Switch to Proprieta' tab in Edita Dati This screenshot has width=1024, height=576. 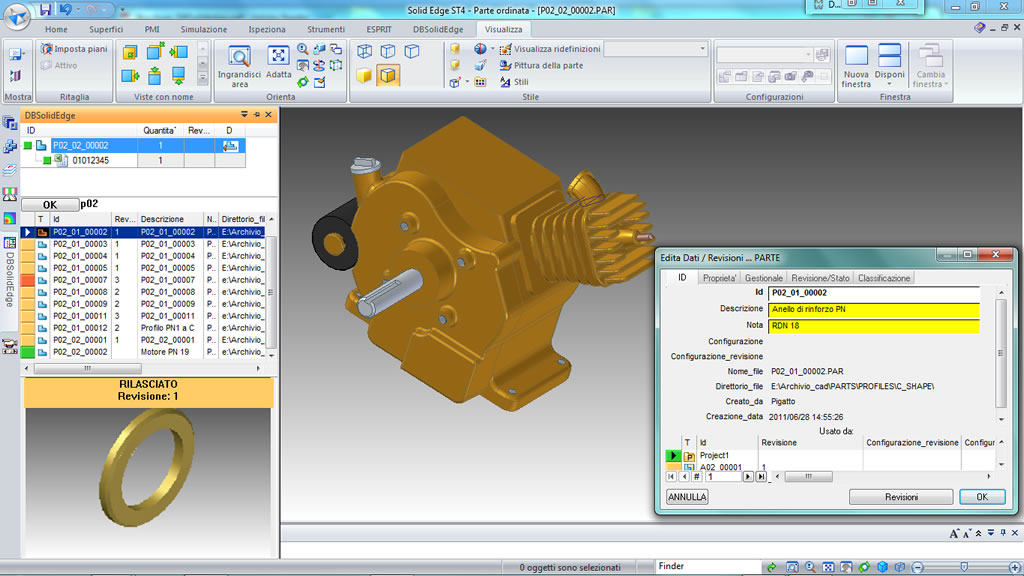[x=719, y=278]
